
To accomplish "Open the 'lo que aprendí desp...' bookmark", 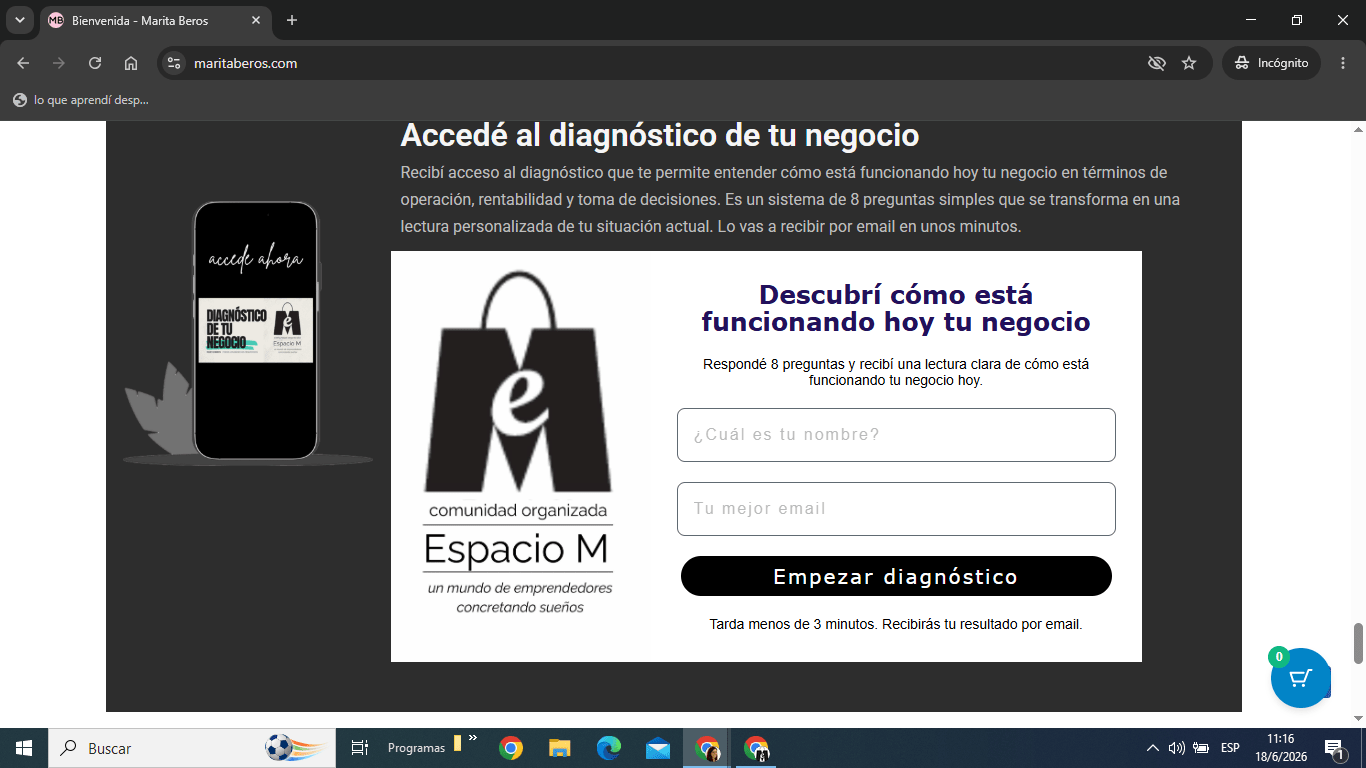I will (x=81, y=100).
